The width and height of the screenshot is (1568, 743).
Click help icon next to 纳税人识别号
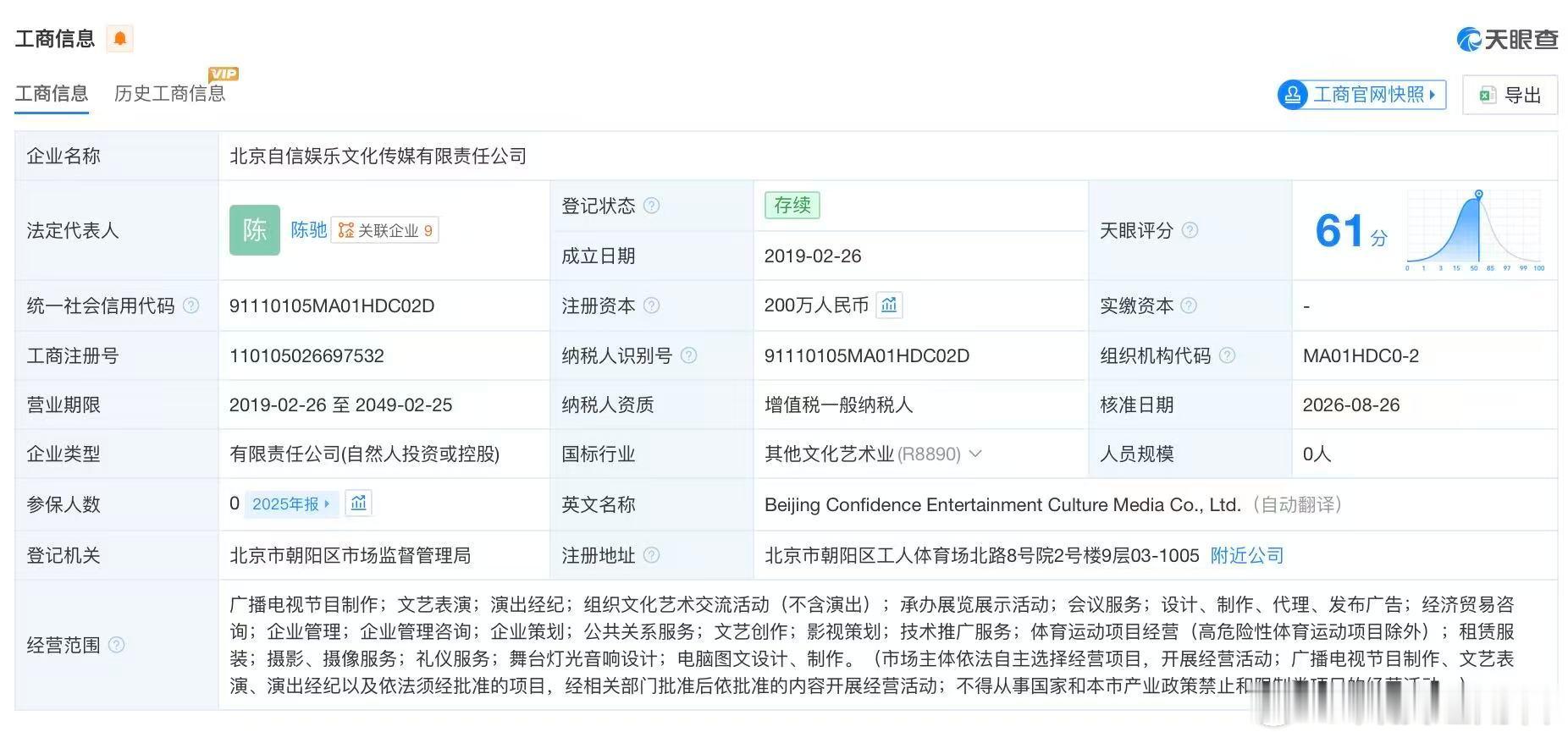click(x=688, y=355)
